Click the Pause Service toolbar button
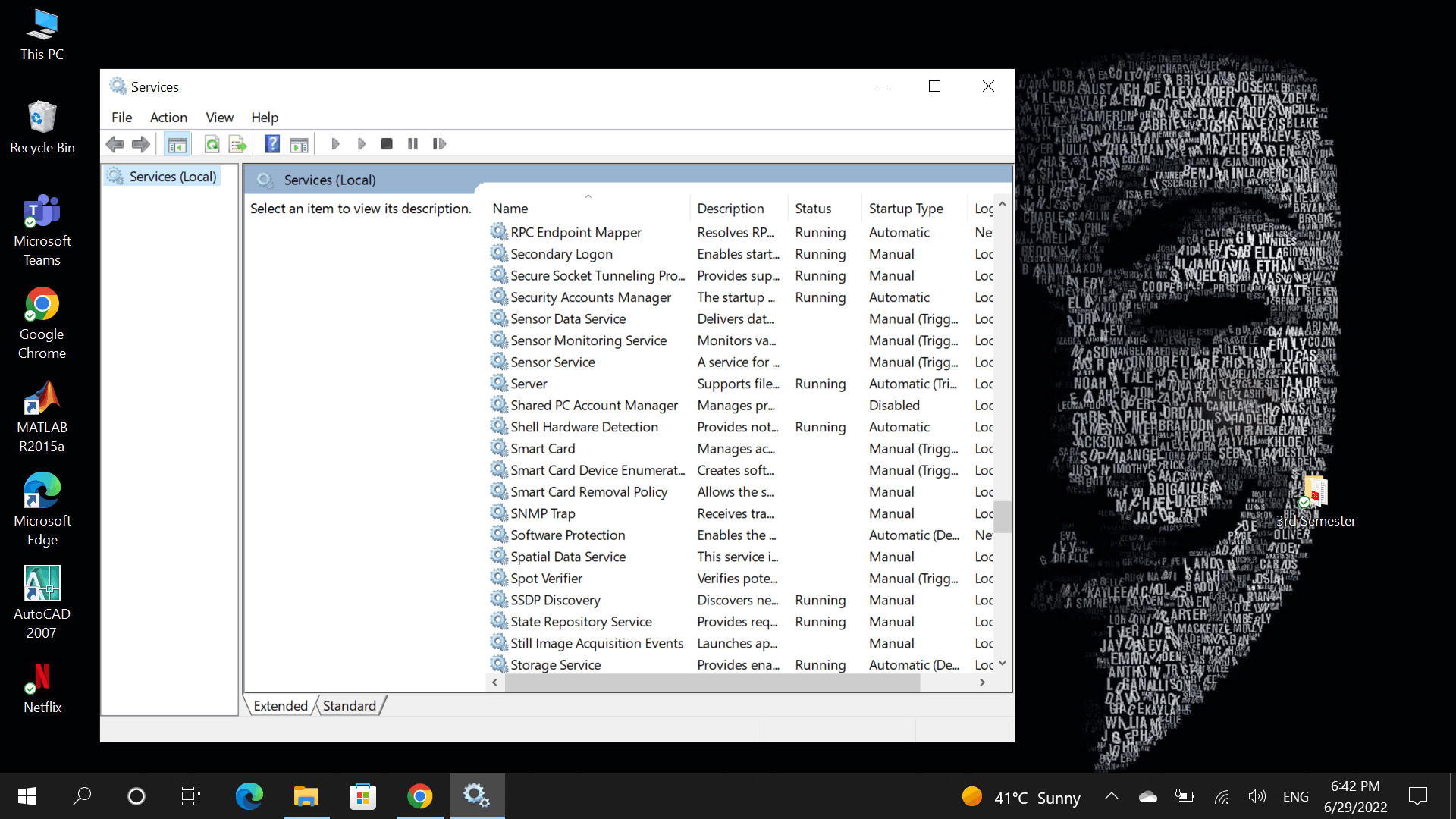Image resolution: width=1456 pixels, height=819 pixels. 413,144
